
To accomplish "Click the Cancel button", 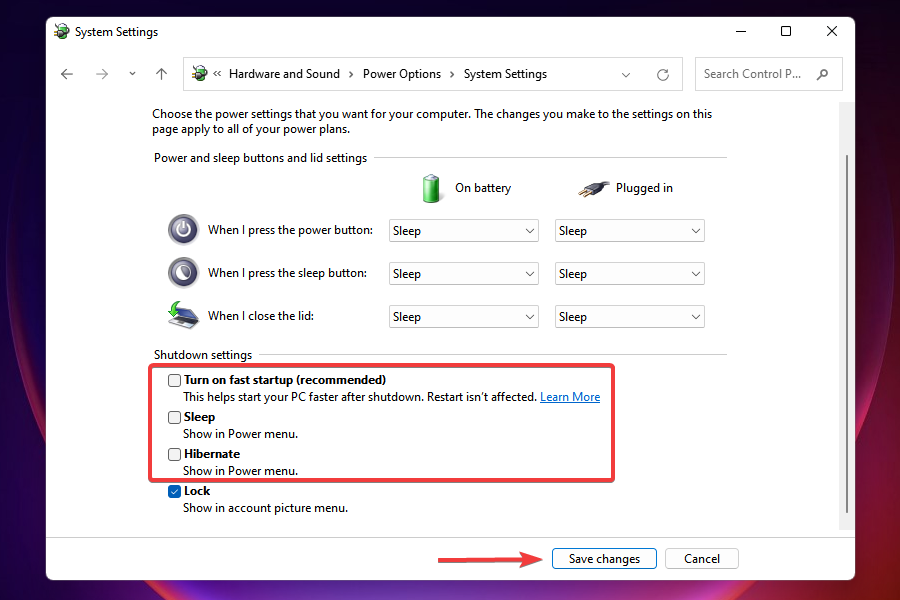I will pyautogui.click(x=701, y=559).
